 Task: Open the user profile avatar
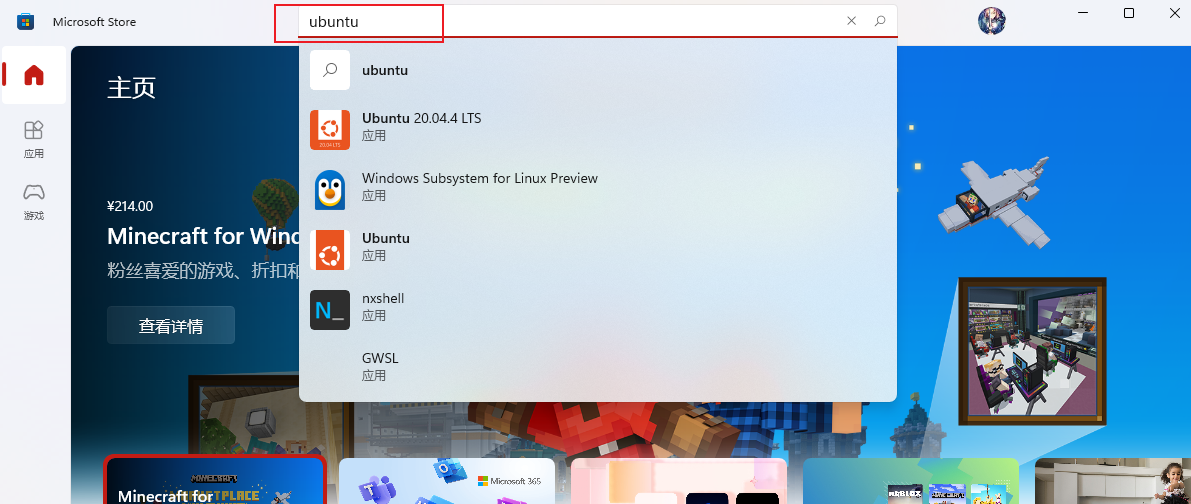click(x=991, y=20)
